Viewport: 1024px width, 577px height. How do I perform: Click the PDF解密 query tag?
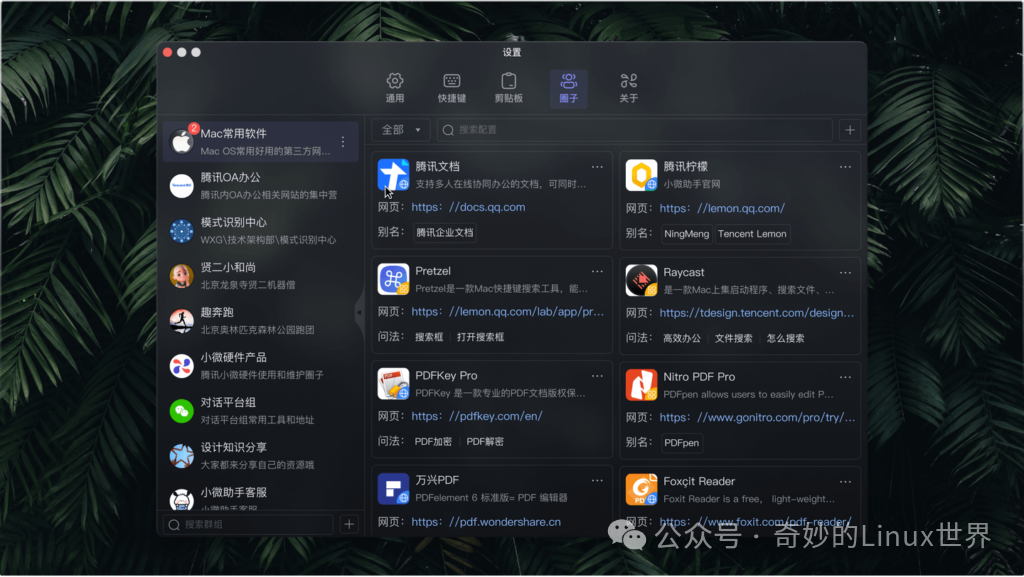click(485, 441)
